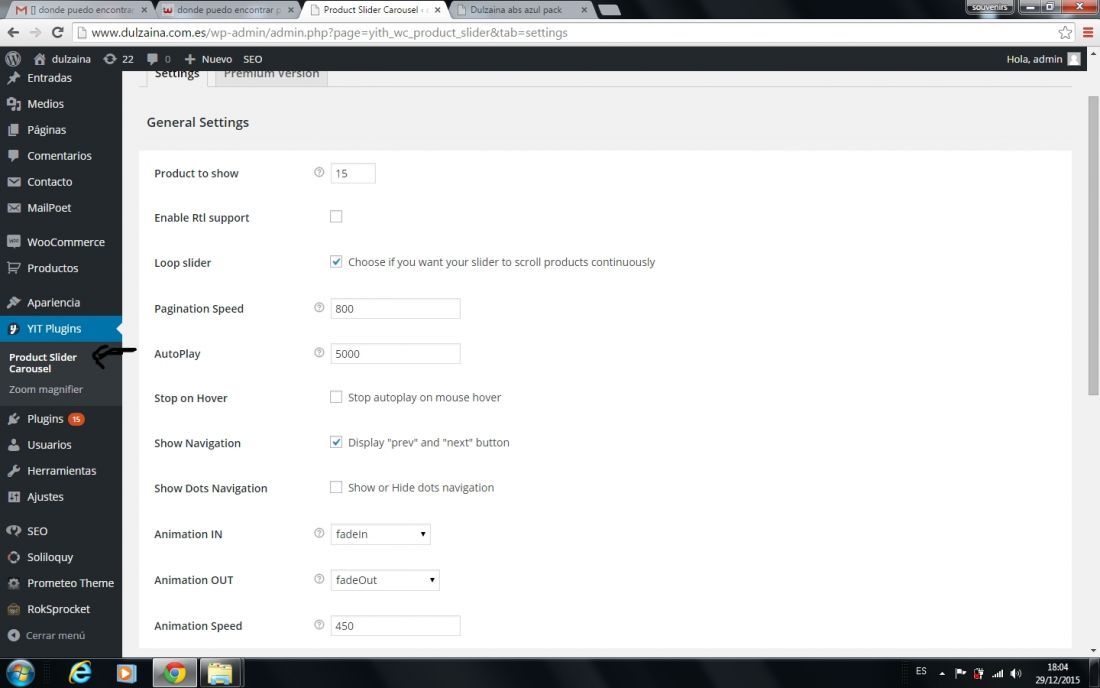This screenshot has height=688, width=1100.
Task: Open Internet Explorer from the taskbar
Action: [80, 673]
